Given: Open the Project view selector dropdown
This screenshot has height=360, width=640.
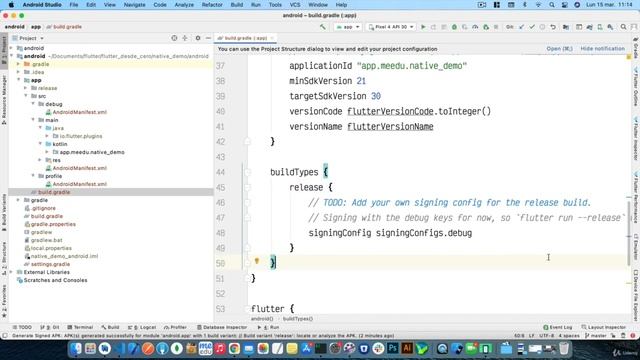Looking at the screenshot, I should pos(28,38).
